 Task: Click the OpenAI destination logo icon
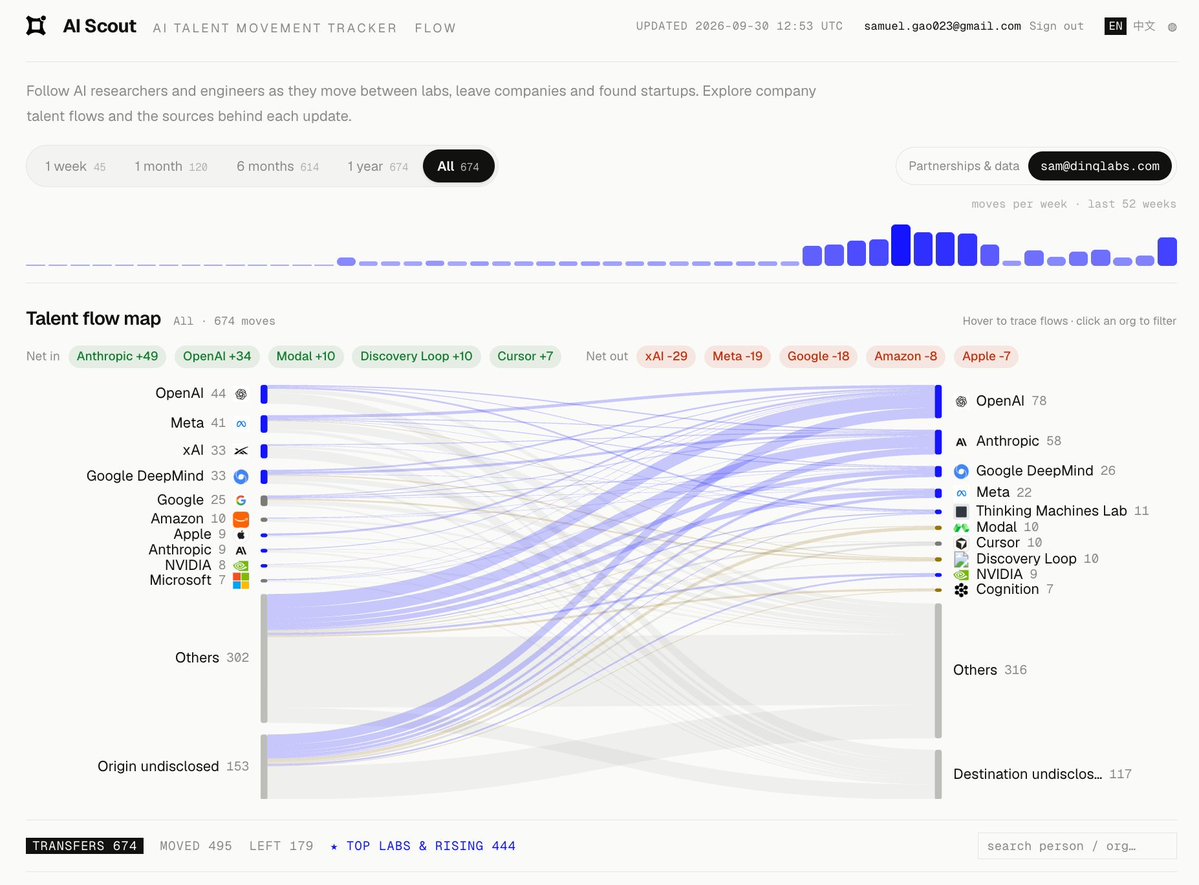tap(961, 402)
